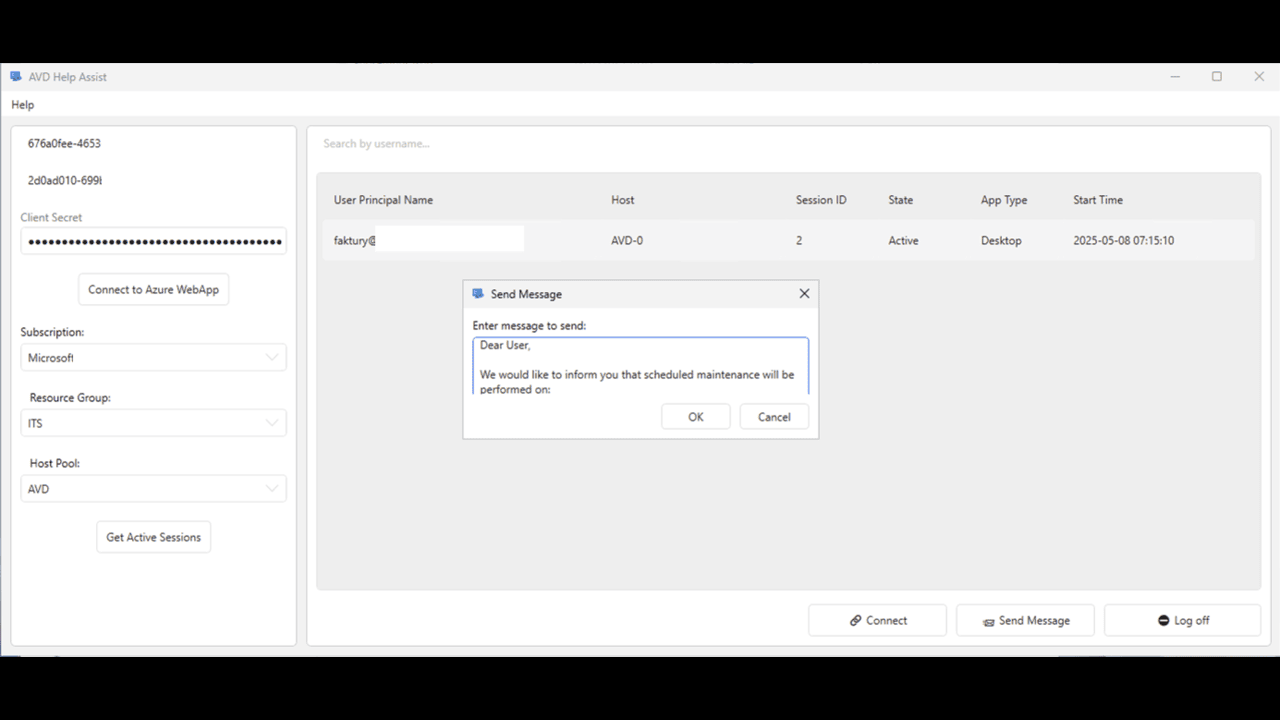Click the AVD Help Assist title icon

tap(15, 76)
